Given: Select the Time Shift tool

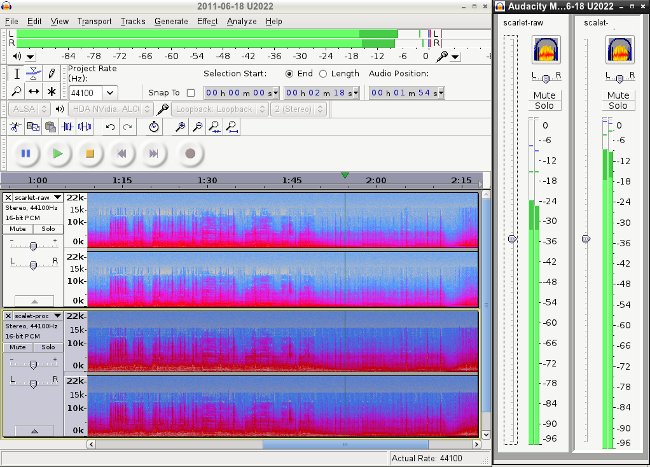Looking at the screenshot, I should (34, 91).
